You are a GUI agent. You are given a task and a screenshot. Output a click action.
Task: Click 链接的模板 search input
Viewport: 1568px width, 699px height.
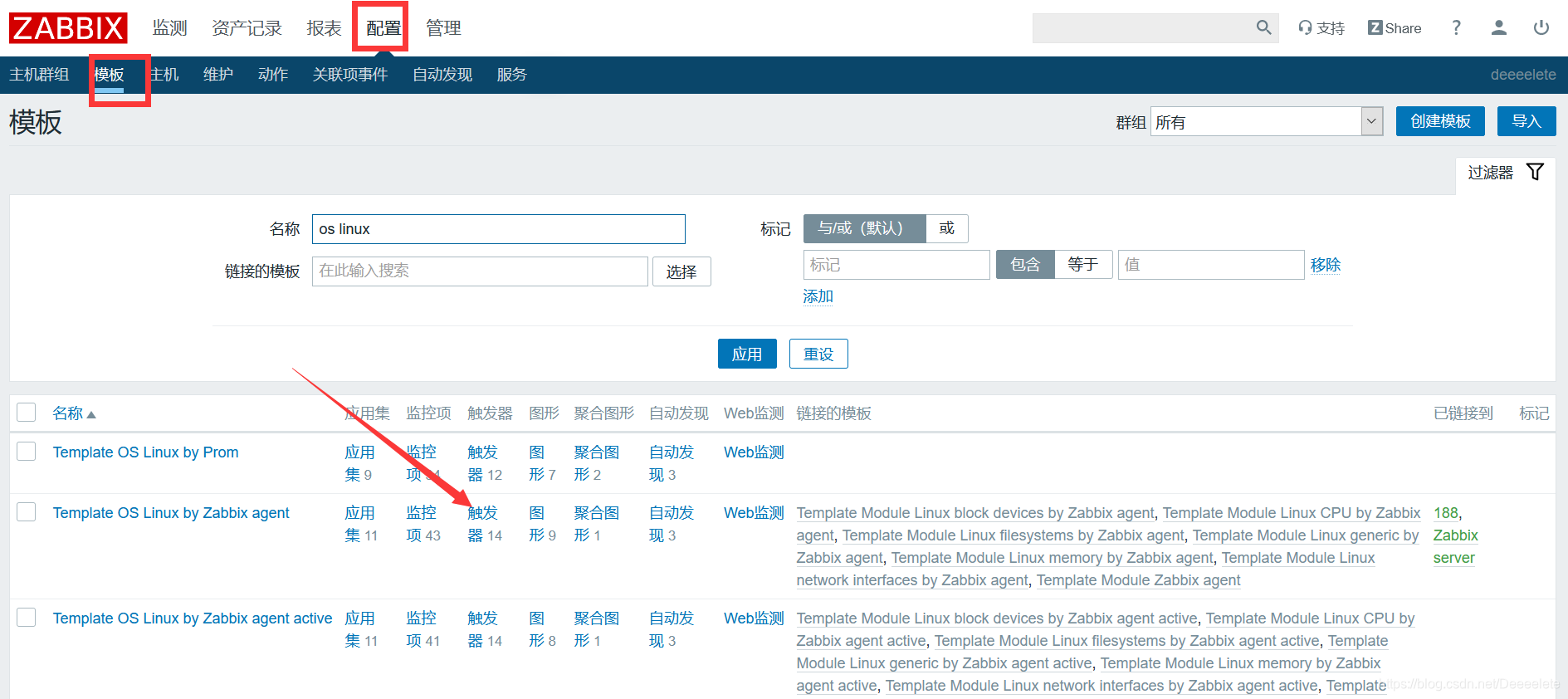coord(480,271)
